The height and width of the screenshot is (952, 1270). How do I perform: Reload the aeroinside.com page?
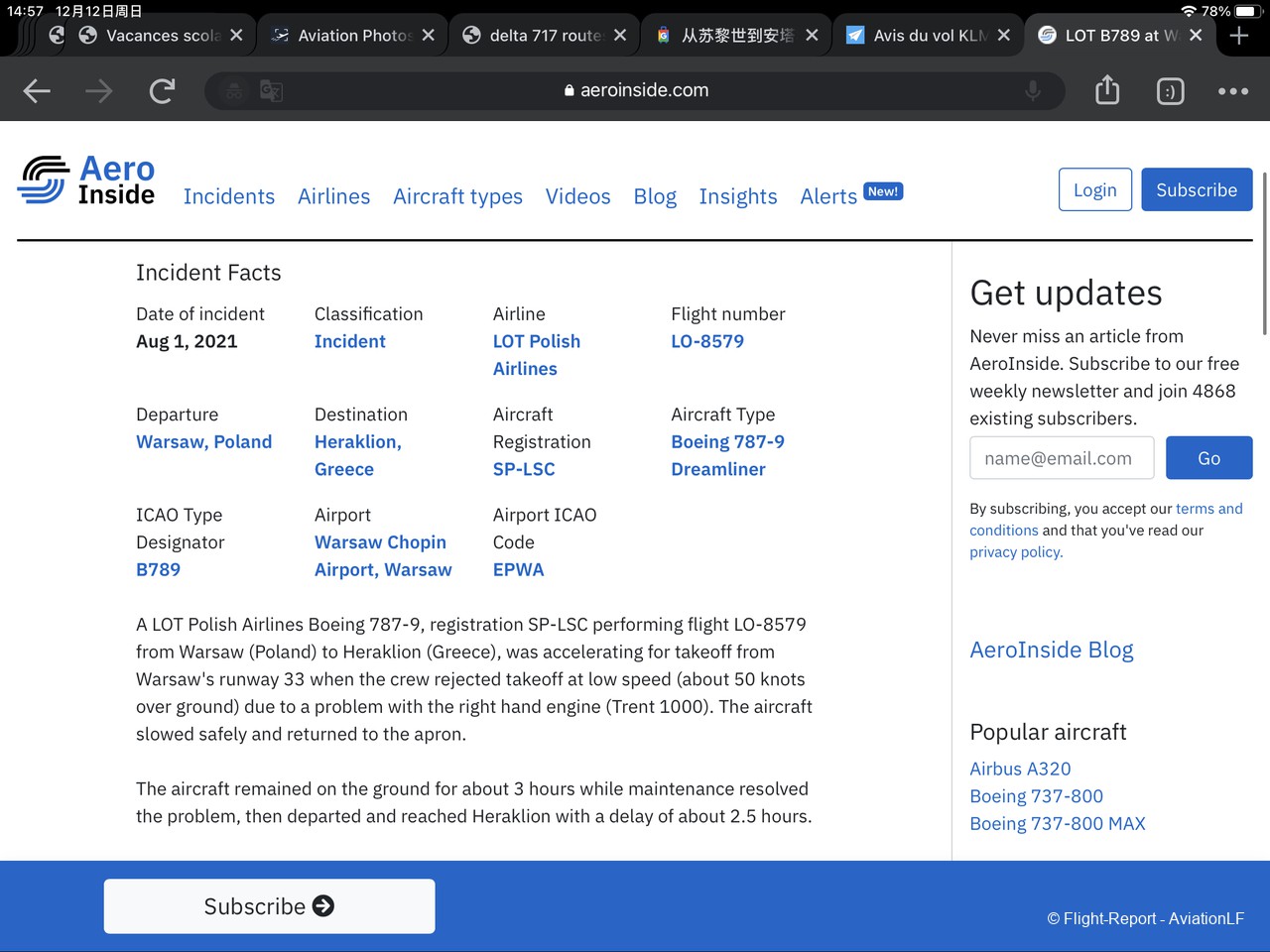tap(162, 91)
